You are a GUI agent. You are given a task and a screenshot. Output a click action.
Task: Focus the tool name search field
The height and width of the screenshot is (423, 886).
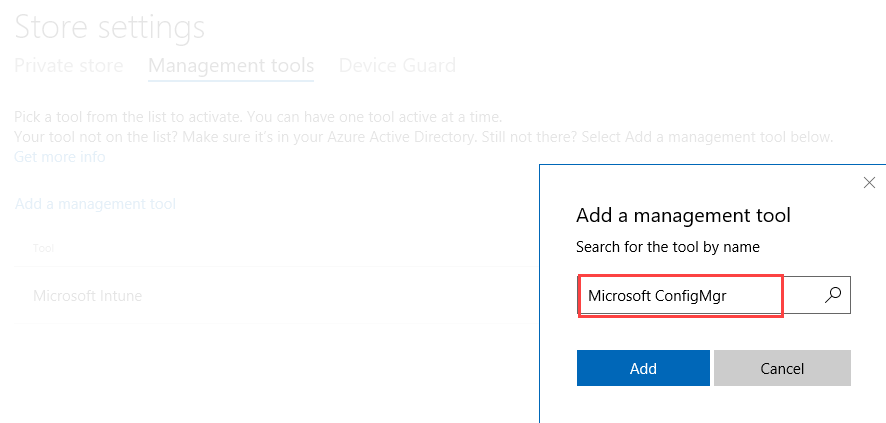(700, 295)
